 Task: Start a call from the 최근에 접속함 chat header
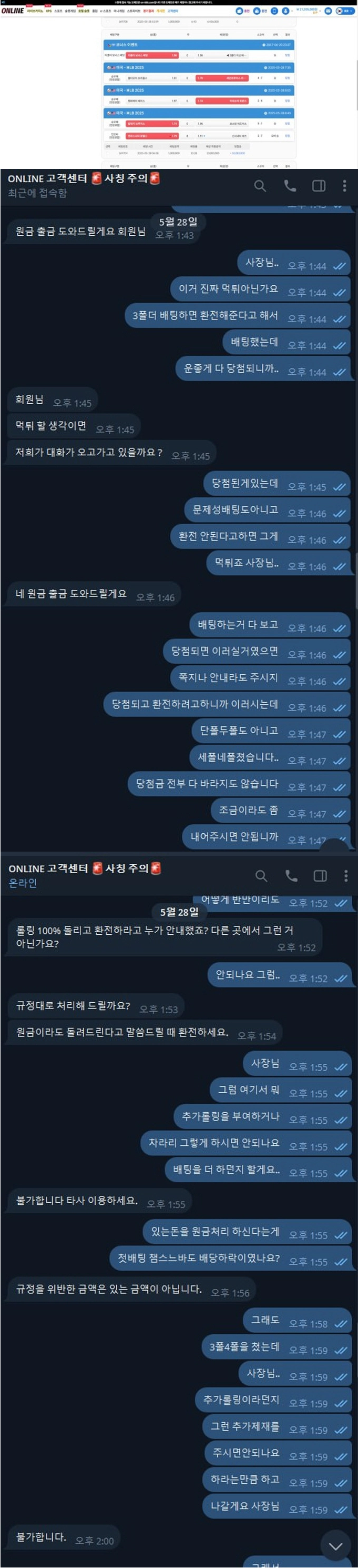(x=291, y=186)
